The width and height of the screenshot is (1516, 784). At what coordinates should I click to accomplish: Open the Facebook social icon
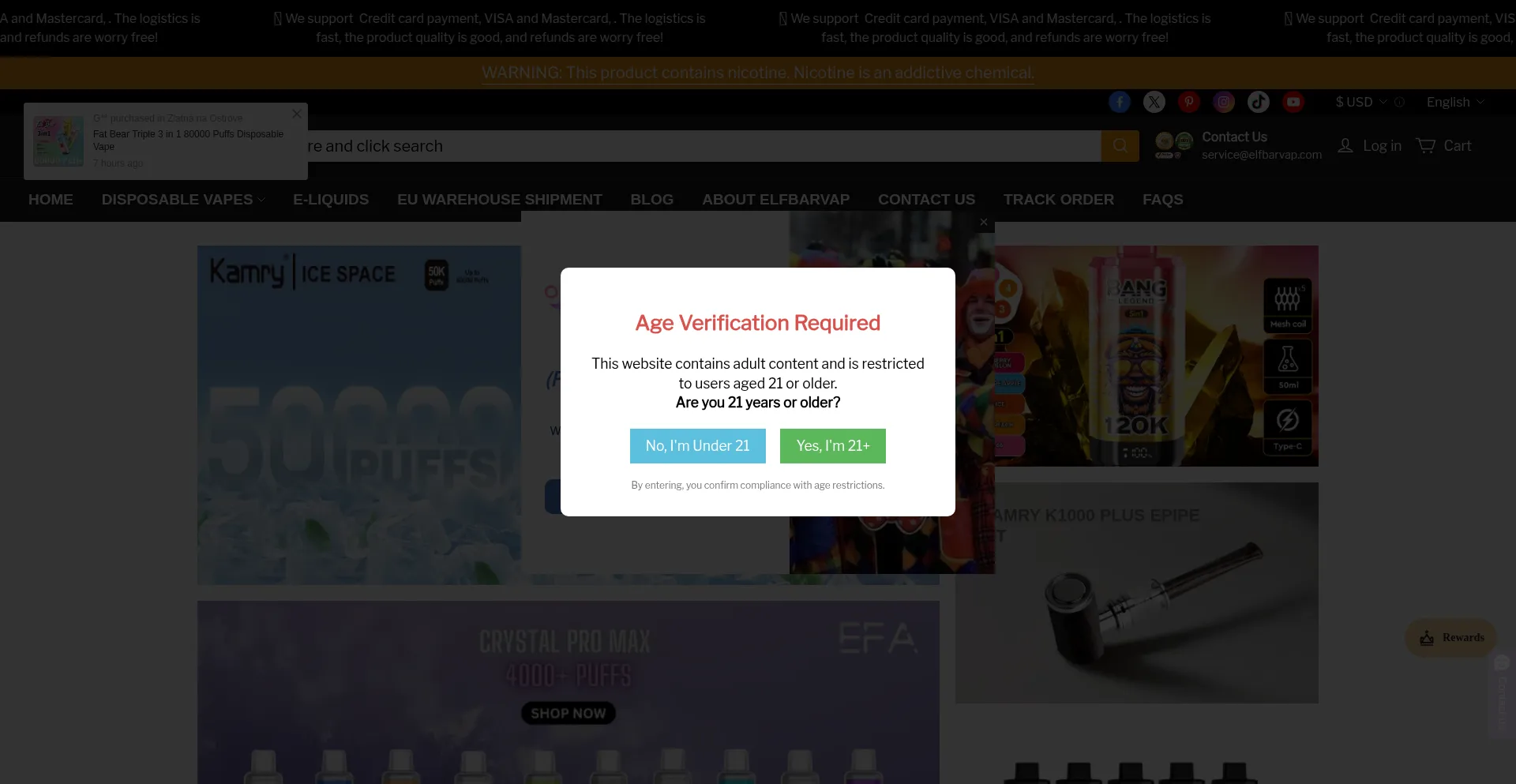click(x=1119, y=102)
